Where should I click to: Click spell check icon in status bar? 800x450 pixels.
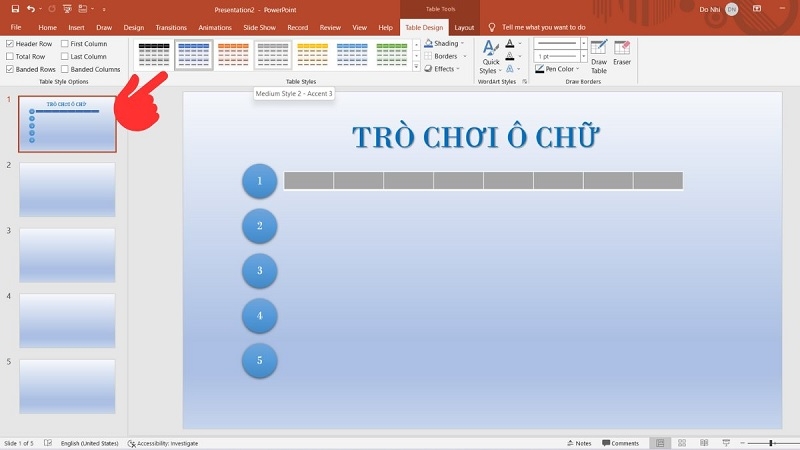[x=48, y=443]
